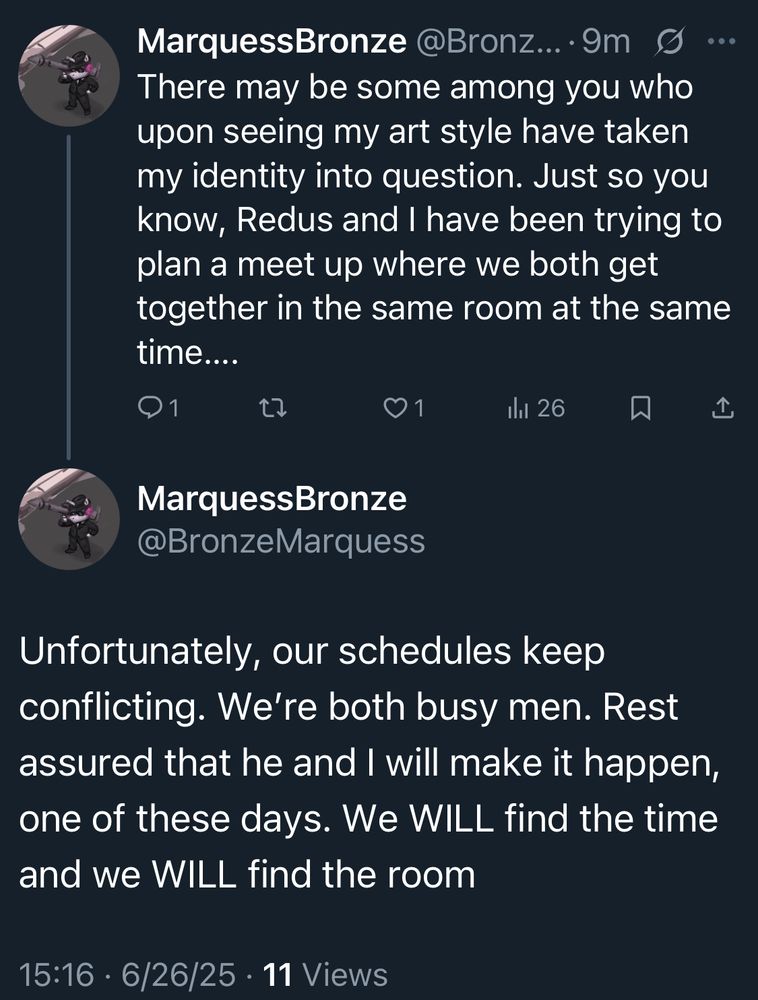Bookmark the first tweet
The height and width of the screenshot is (1000, 758).
641,408
